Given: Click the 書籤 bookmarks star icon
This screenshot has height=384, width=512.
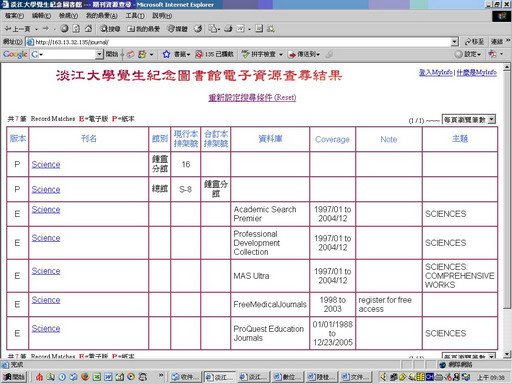Looking at the screenshot, I should point(166,54).
